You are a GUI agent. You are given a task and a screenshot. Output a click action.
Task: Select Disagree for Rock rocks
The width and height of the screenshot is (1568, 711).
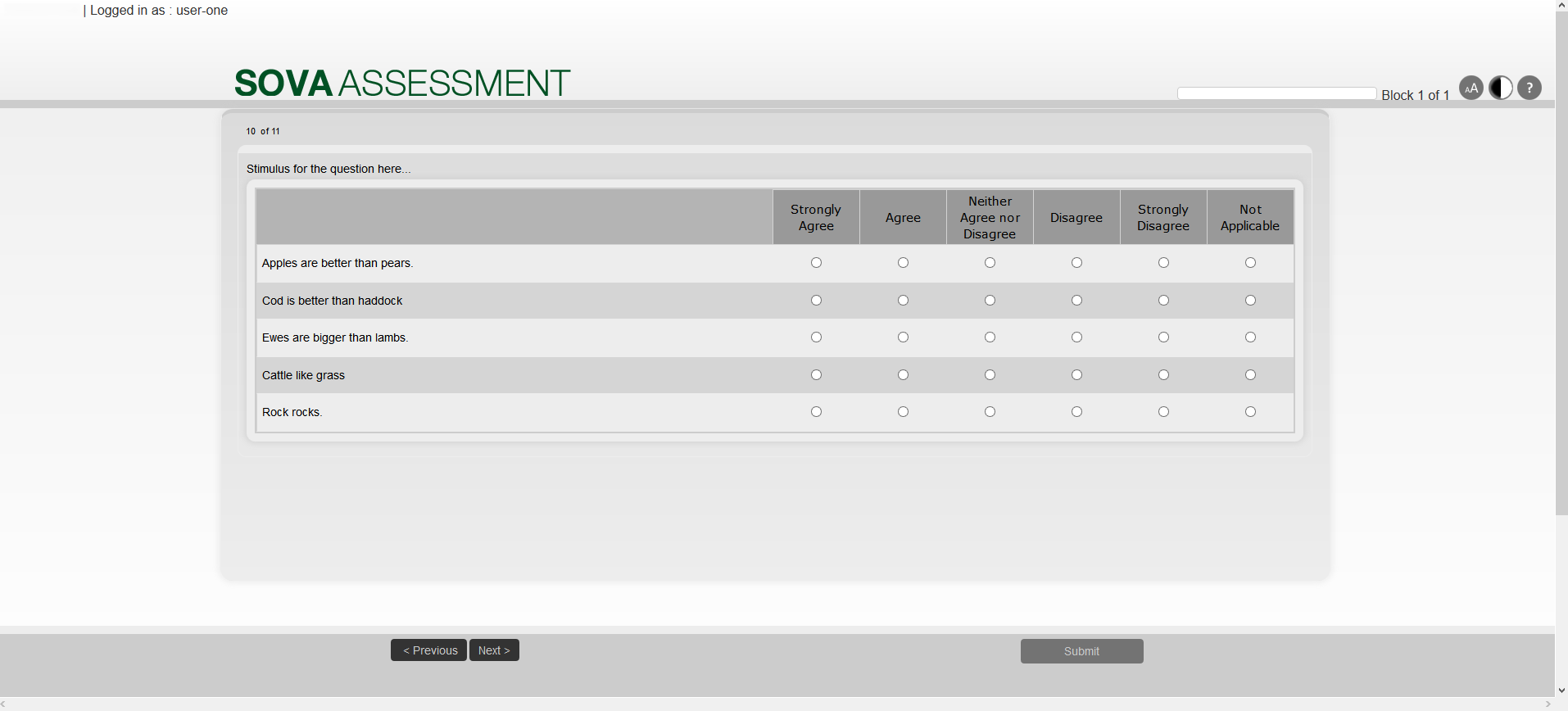1076,412
